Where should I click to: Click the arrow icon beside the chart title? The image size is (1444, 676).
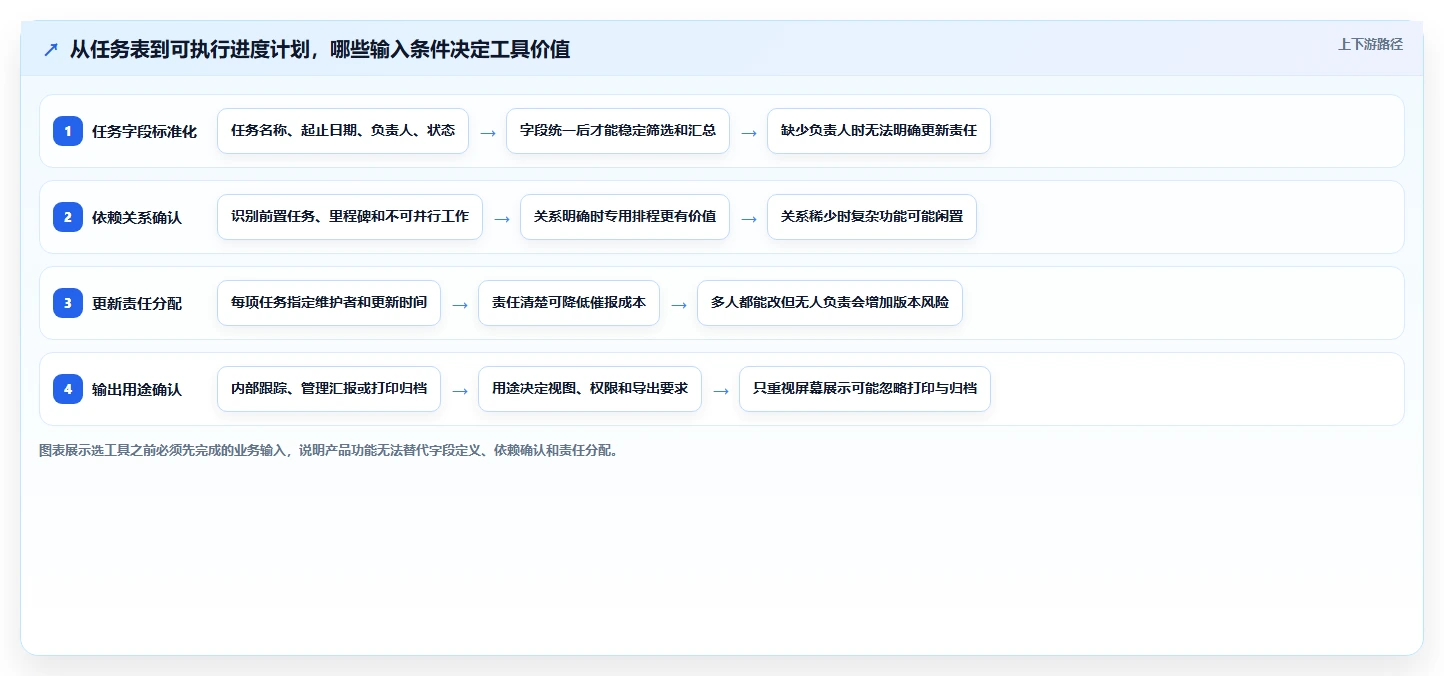[x=51, y=49]
